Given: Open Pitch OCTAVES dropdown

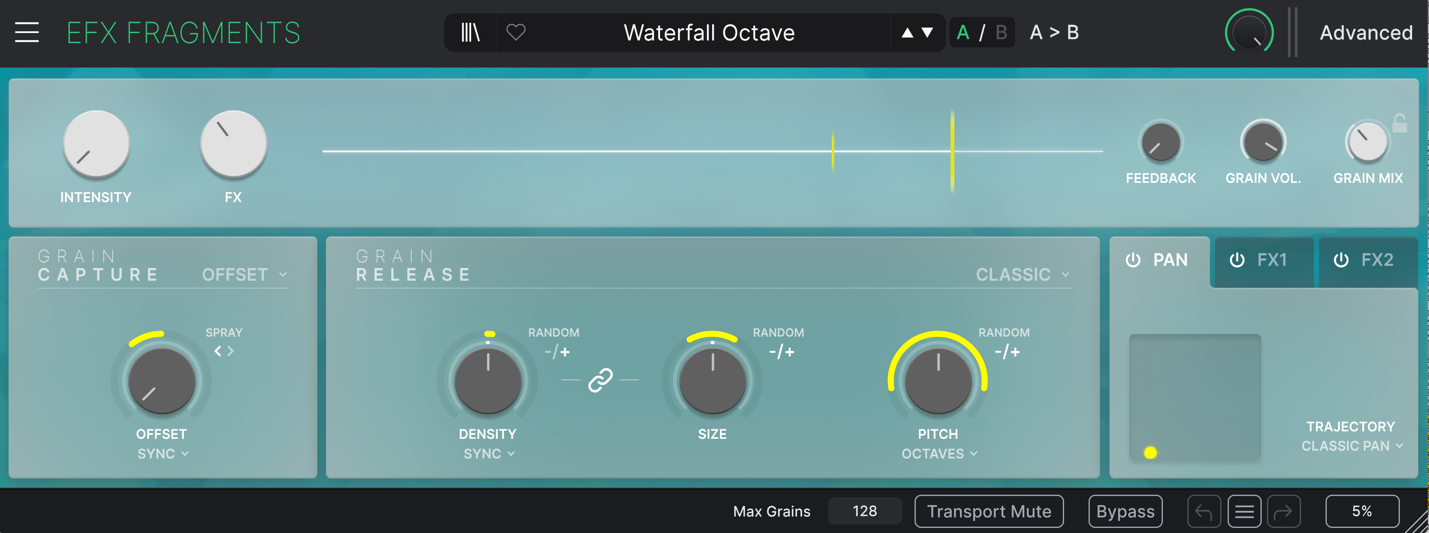Looking at the screenshot, I should (x=939, y=454).
